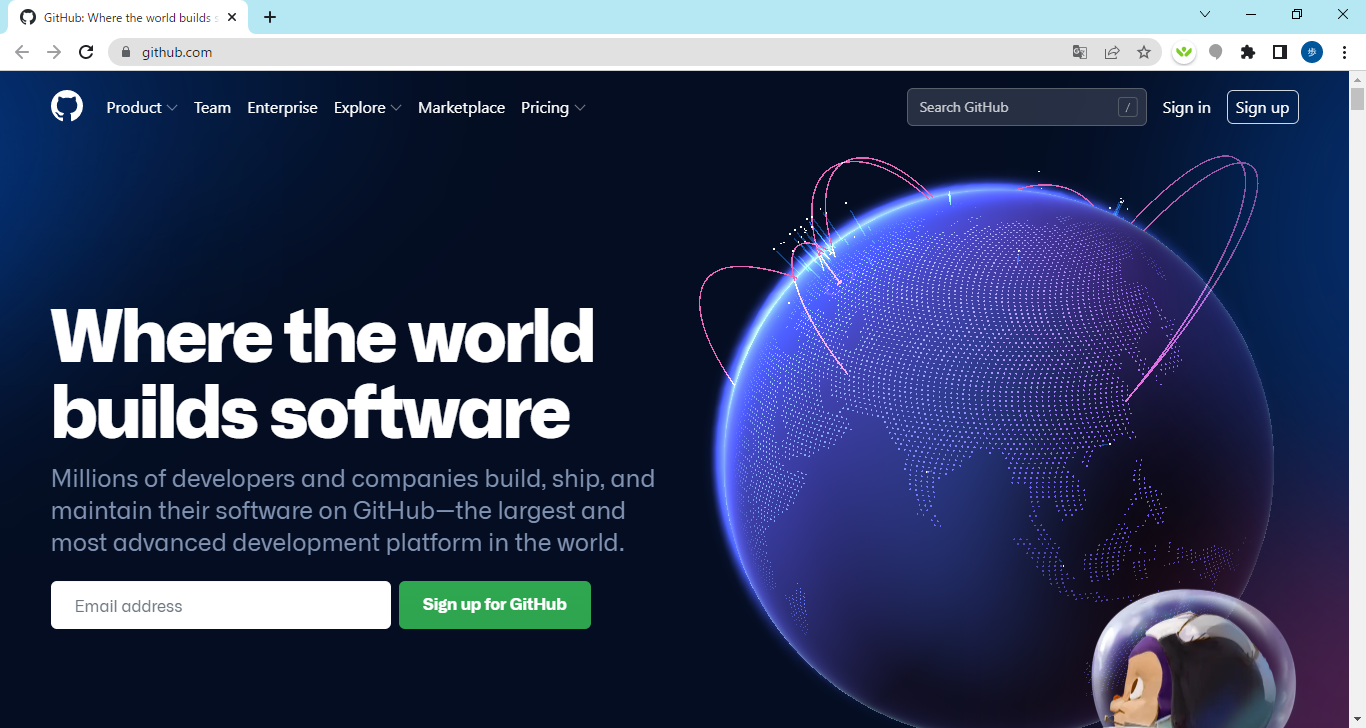
Task: Focus the Email address input field
Action: tap(221, 605)
